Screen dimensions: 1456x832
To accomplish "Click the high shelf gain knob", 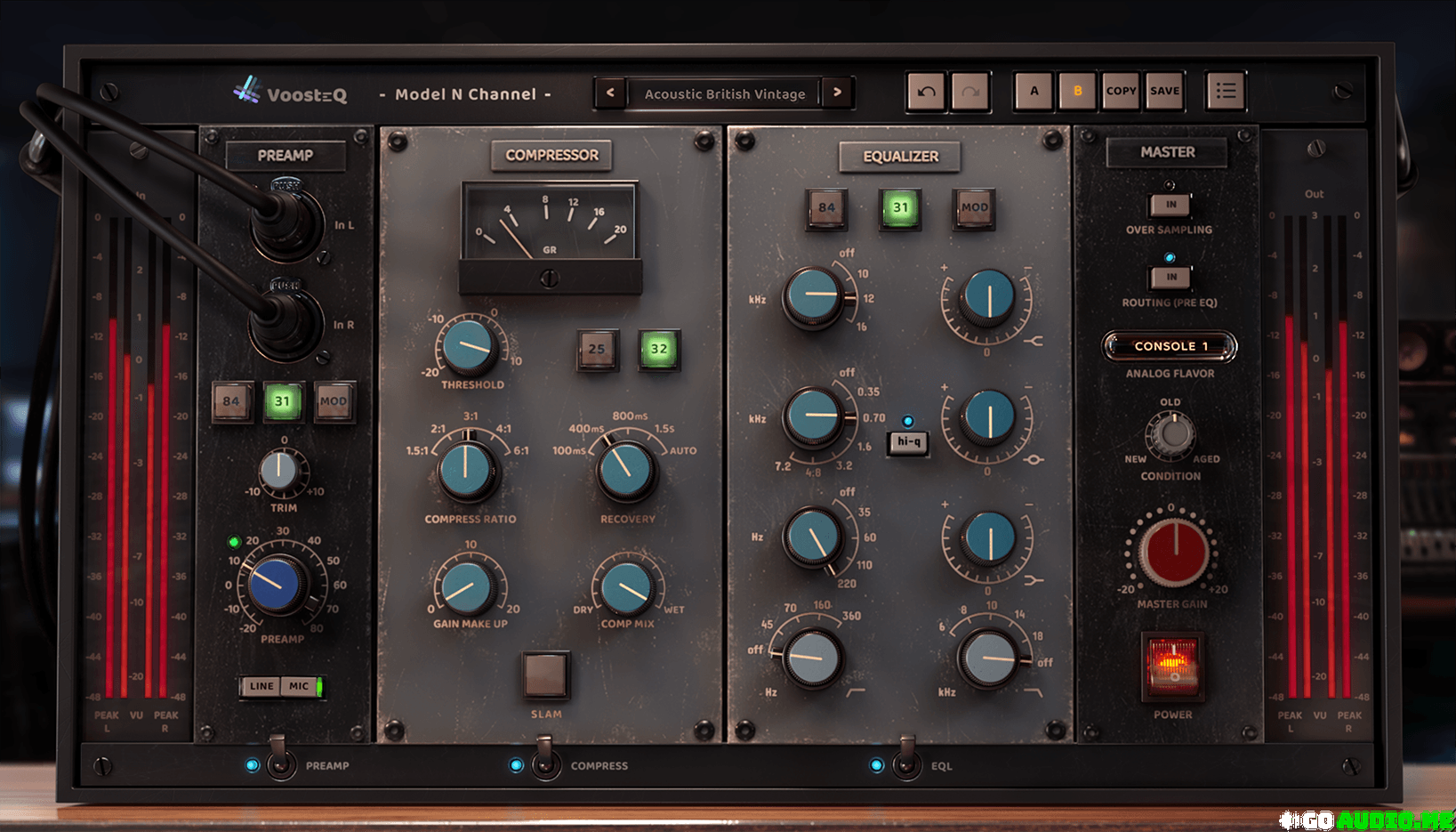I will [x=988, y=296].
